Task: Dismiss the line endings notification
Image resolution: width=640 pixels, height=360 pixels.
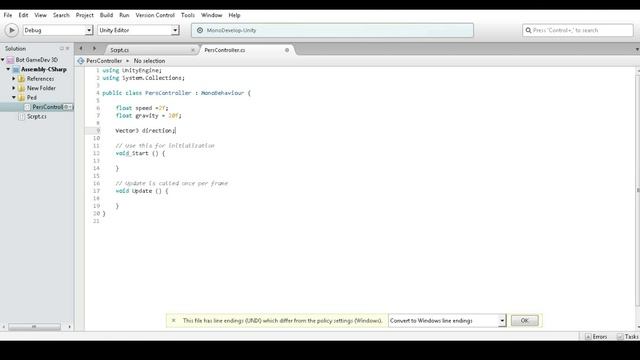Action: click(173, 320)
